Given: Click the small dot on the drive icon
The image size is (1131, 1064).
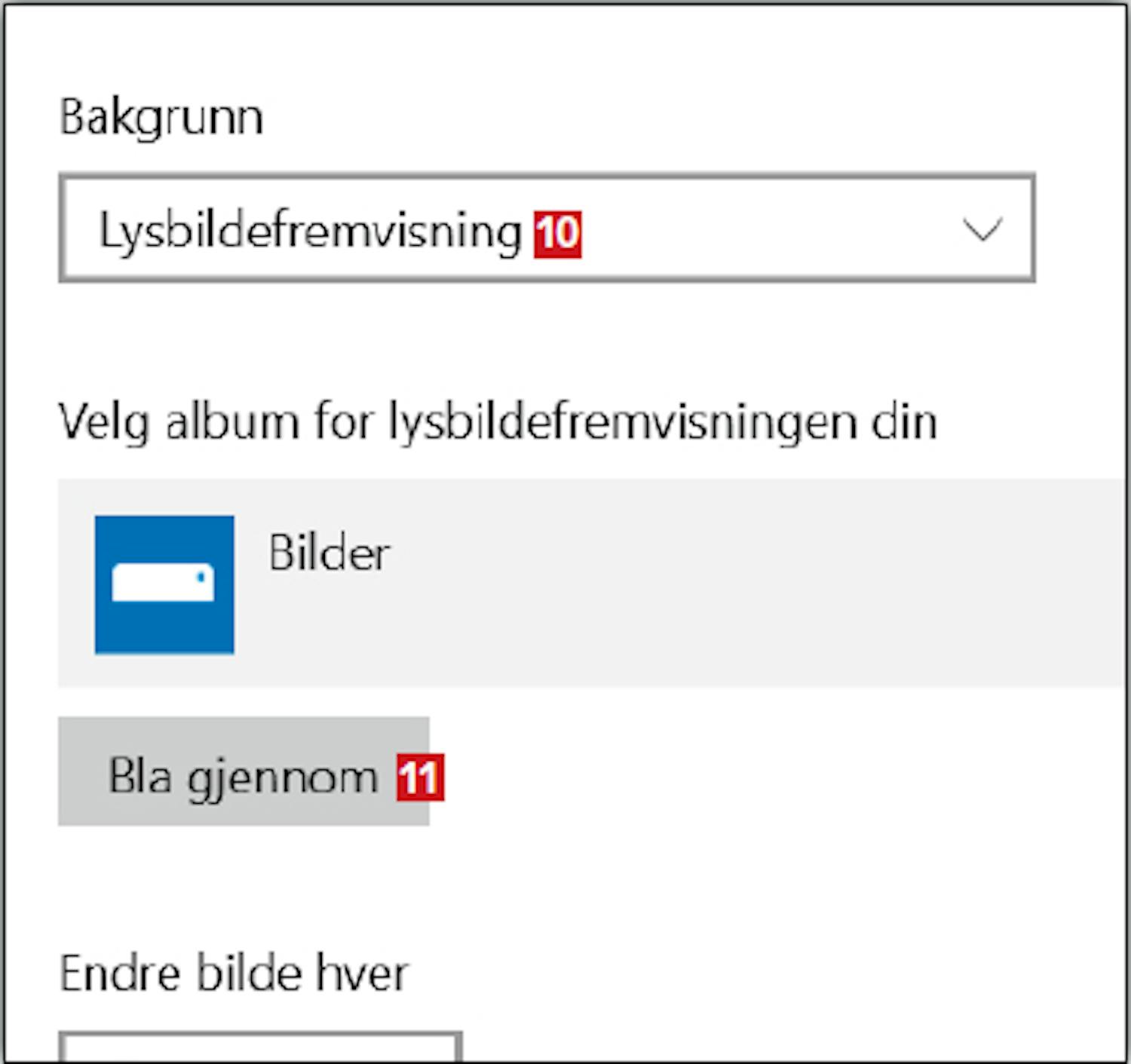Looking at the screenshot, I should (x=201, y=577).
